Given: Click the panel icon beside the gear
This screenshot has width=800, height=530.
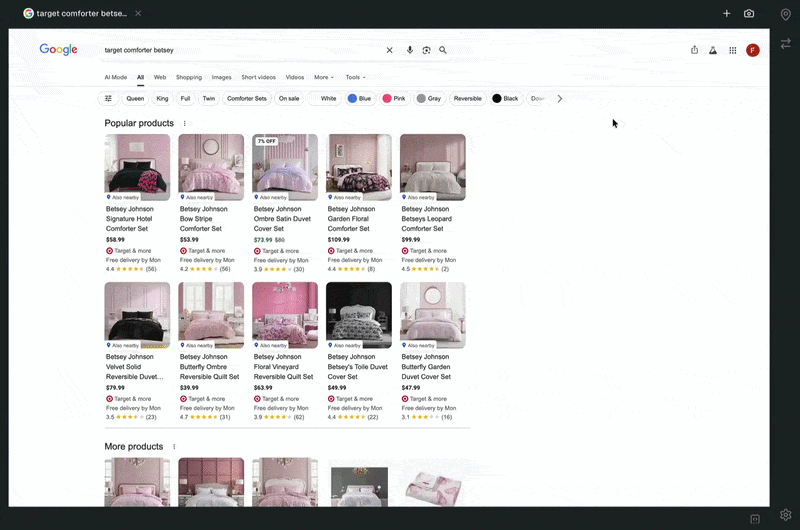Looking at the screenshot, I should (x=755, y=519).
